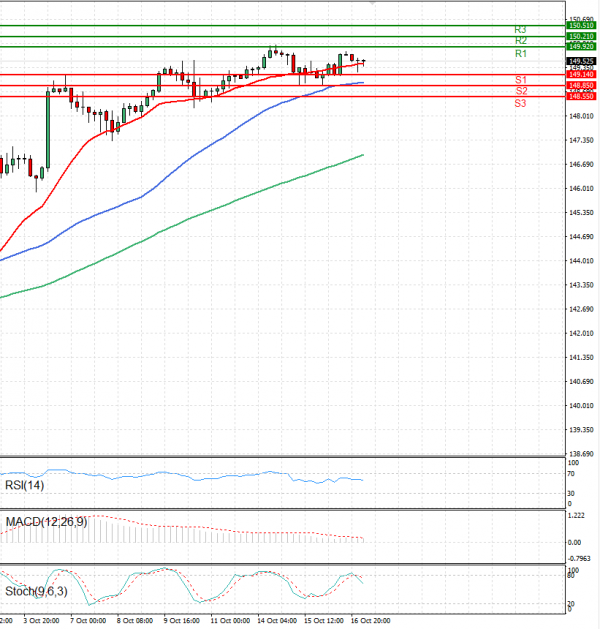Image resolution: width=600 pixels, height=629 pixels.
Task: Click the 11 Oct 00:00 time label
Action: pos(230,621)
